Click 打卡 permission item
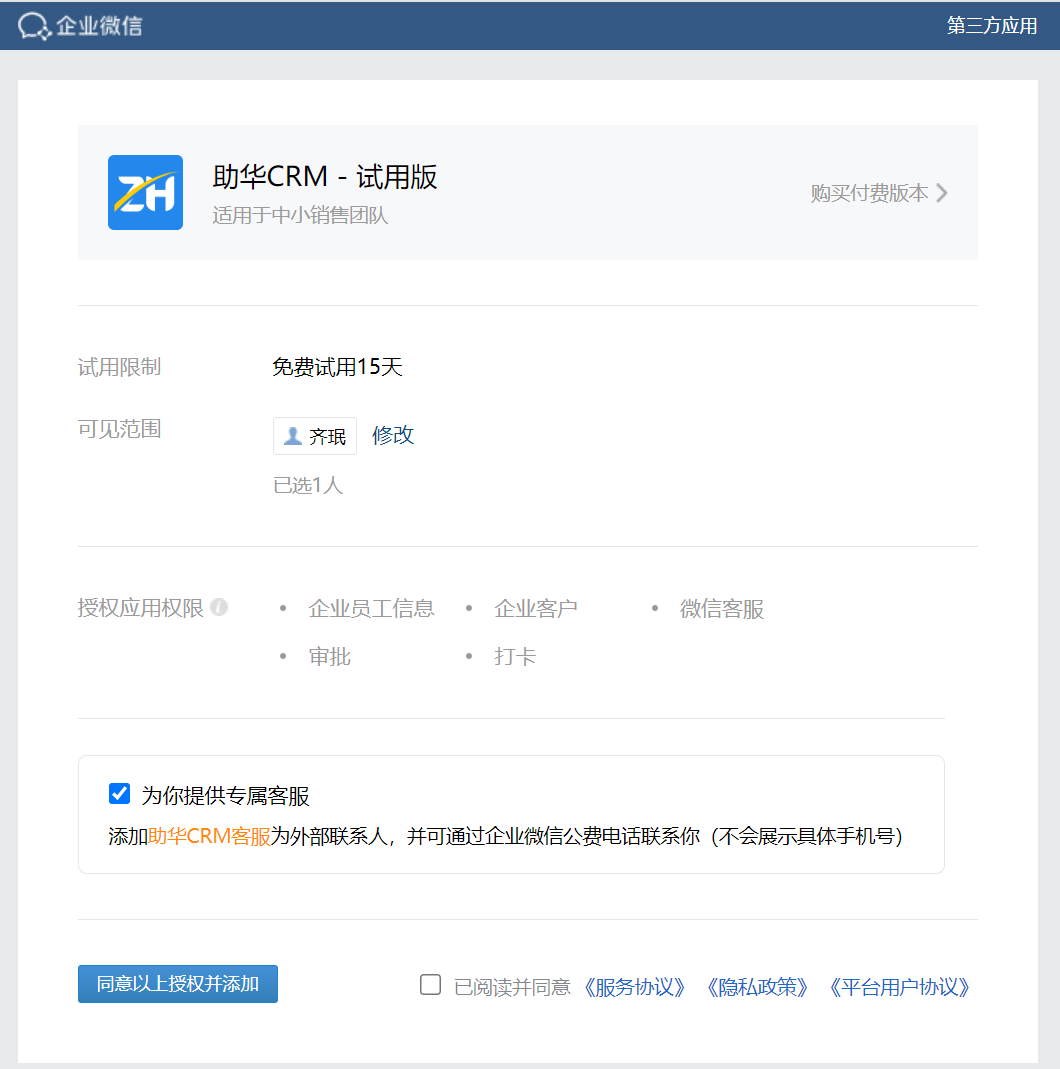Screen dimensions: 1060x1069 pyautogui.click(x=515, y=656)
